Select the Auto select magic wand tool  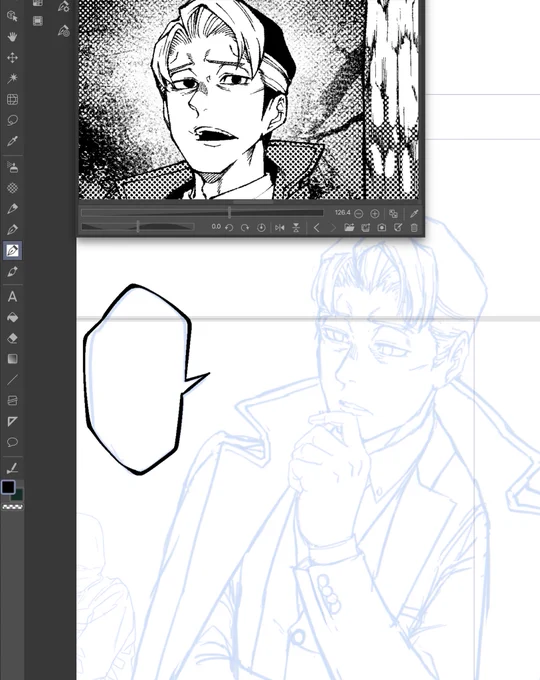click(12, 78)
